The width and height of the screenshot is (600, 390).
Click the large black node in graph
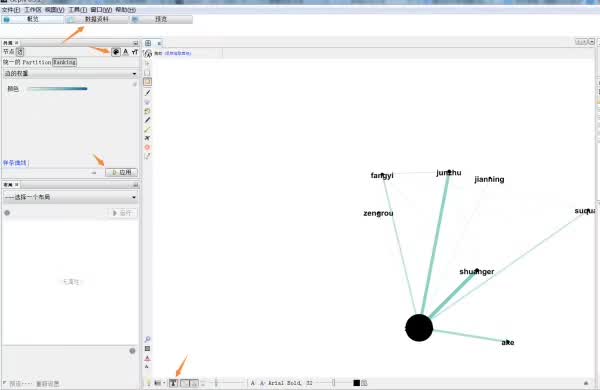[419, 328]
